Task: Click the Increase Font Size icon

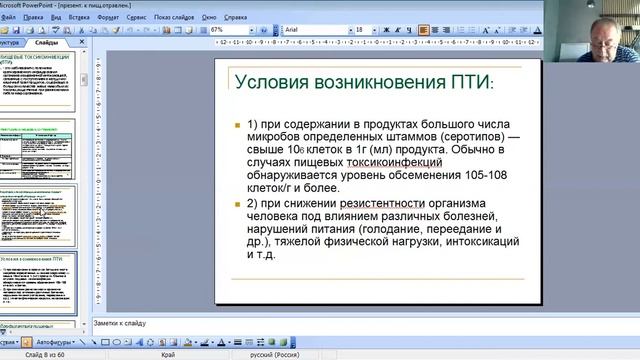Action: 486,30
